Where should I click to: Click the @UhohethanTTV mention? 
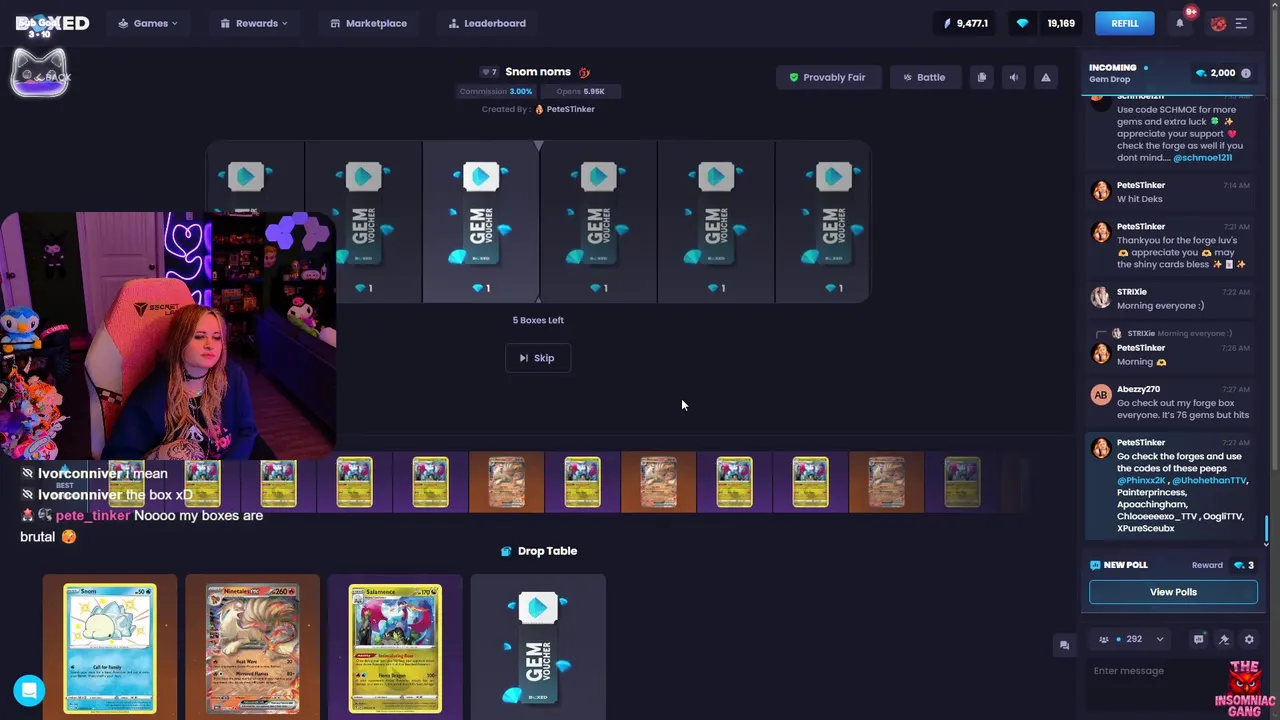pyautogui.click(x=1209, y=481)
